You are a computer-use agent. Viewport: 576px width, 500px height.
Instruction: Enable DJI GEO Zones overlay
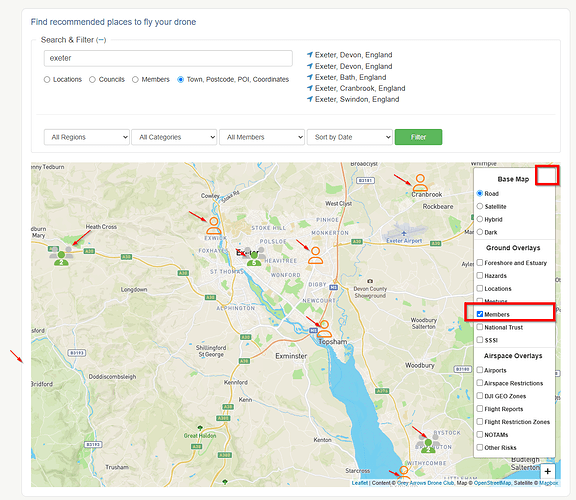pos(479,396)
